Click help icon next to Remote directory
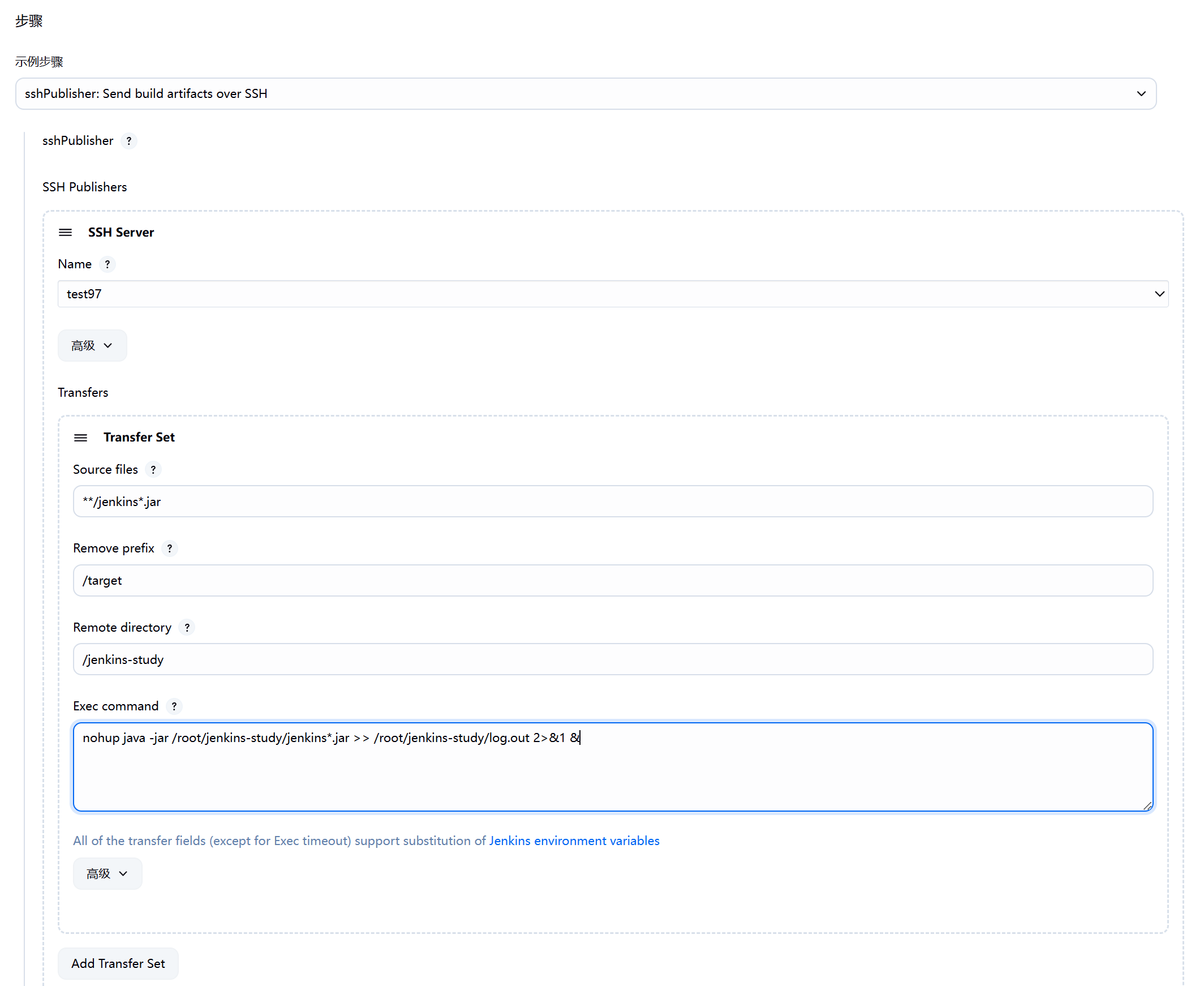The width and height of the screenshot is (1204, 986). point(187,628)
